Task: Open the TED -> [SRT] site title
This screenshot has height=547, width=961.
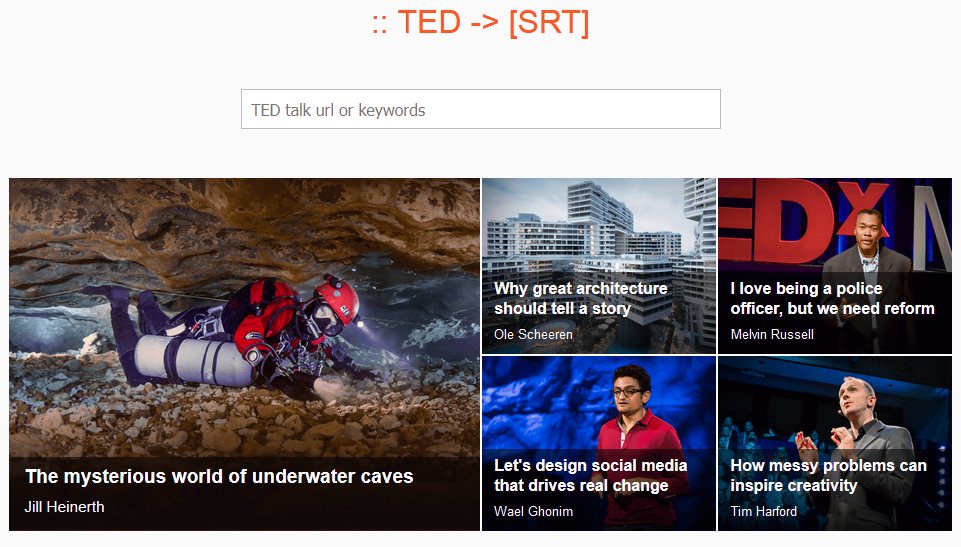Action: pyautogui.click(x=480, y=23)
